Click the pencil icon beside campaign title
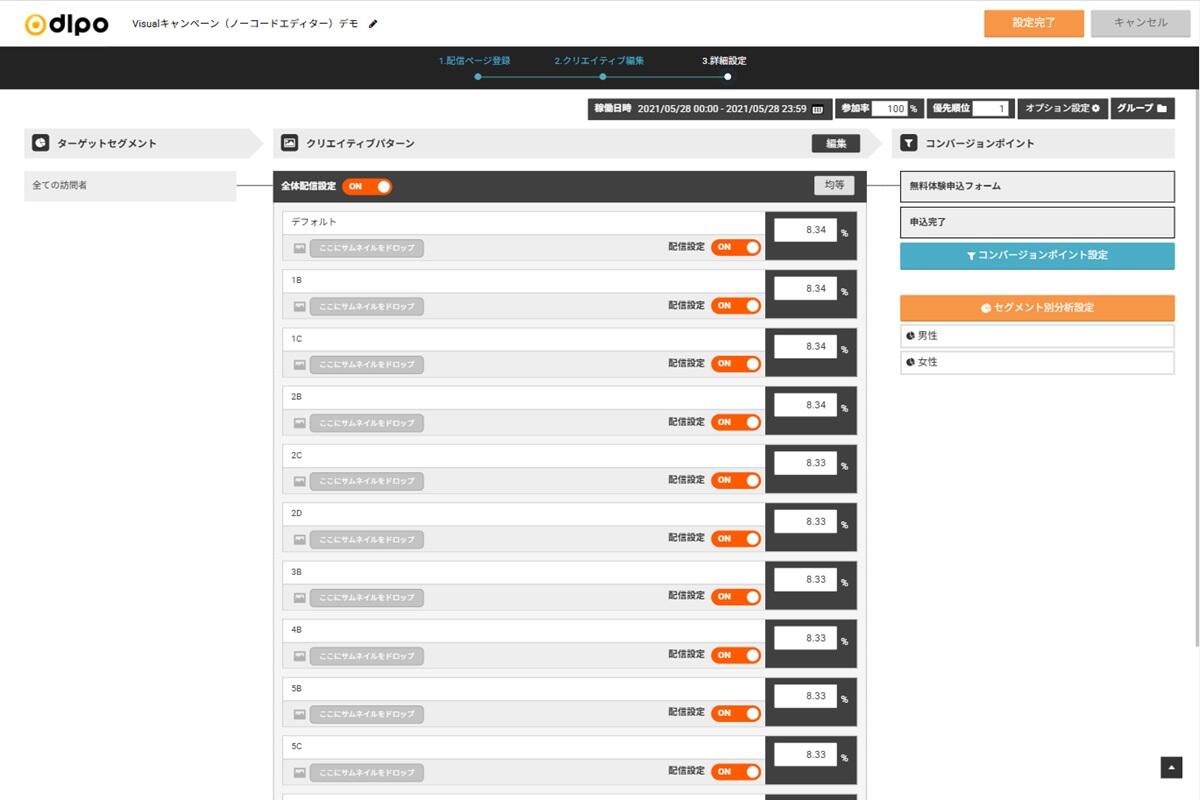 (373, 24)
